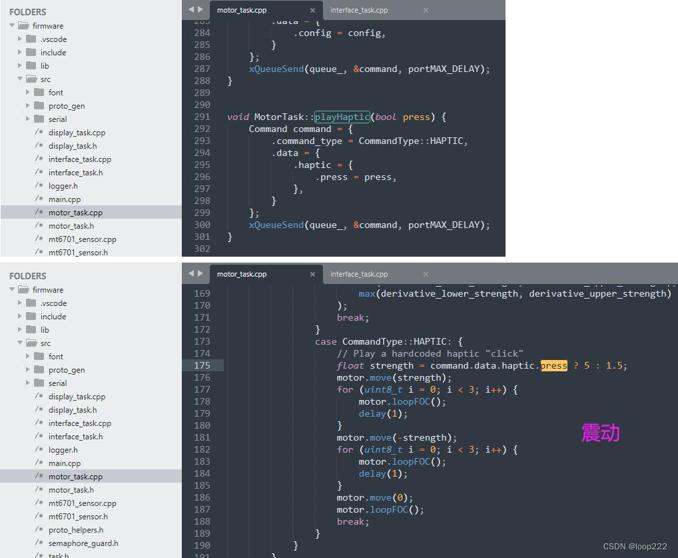Expand the include folder in upper sidebar
The height and width of the screenshot is (558, 678).
[20, 52]
